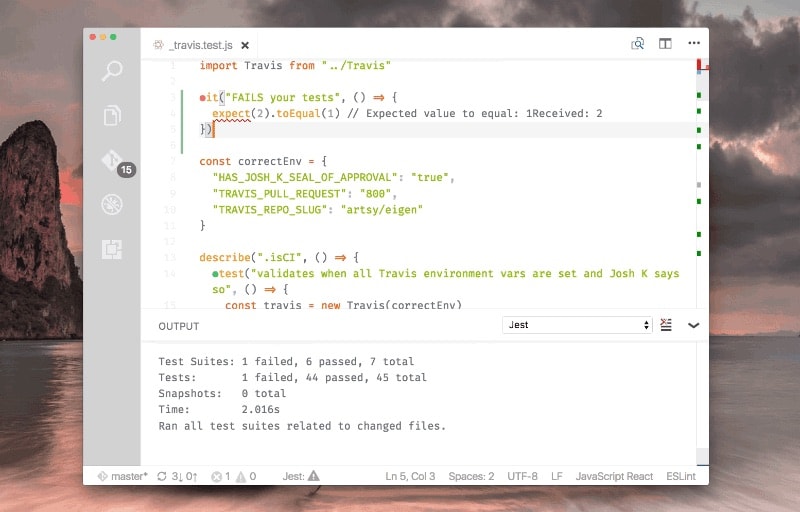The height and width of the screenshot is (512, 800).
Task: Click the red failing test dot beside it(
Action: (x=203, y=98)
